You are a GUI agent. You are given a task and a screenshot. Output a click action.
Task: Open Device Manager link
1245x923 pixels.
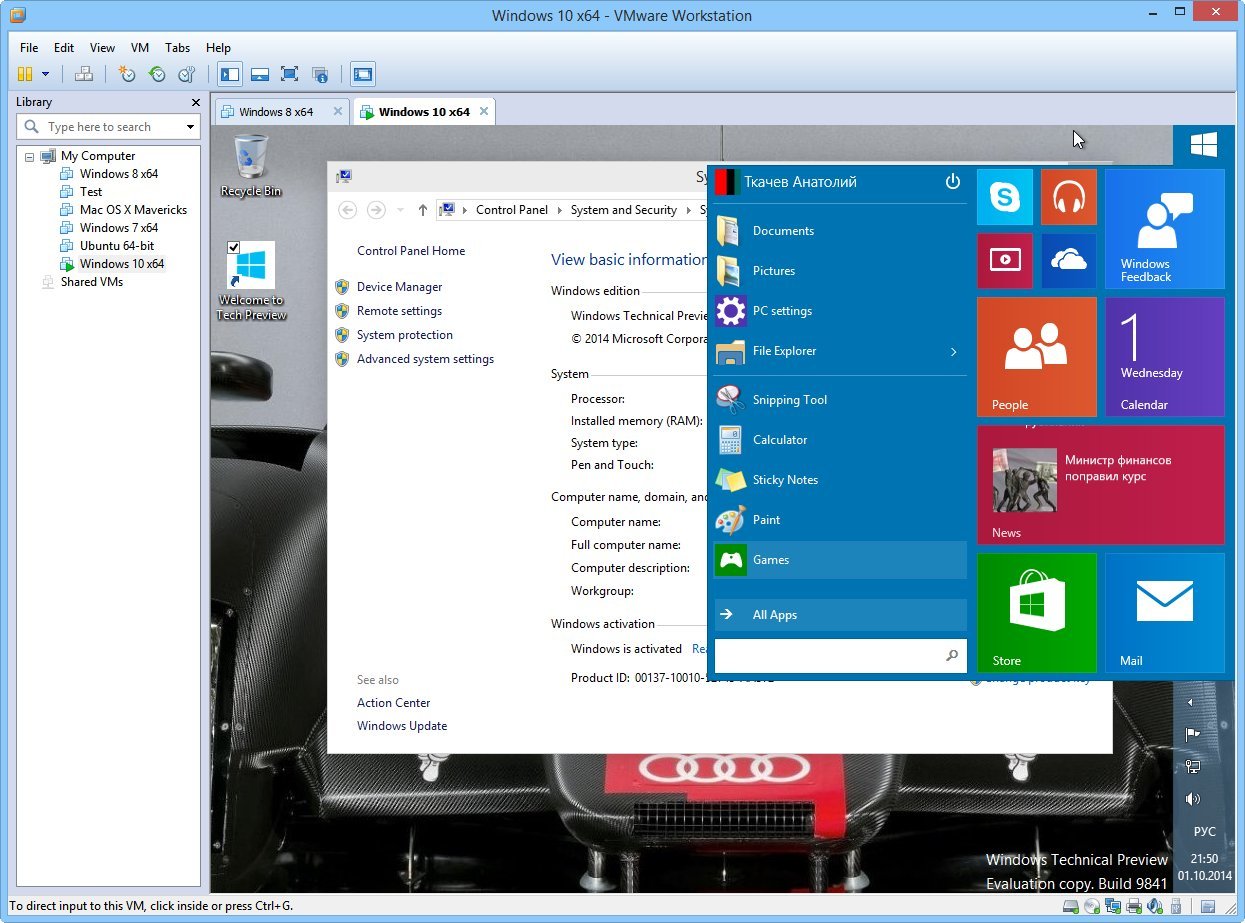(399, 287)
